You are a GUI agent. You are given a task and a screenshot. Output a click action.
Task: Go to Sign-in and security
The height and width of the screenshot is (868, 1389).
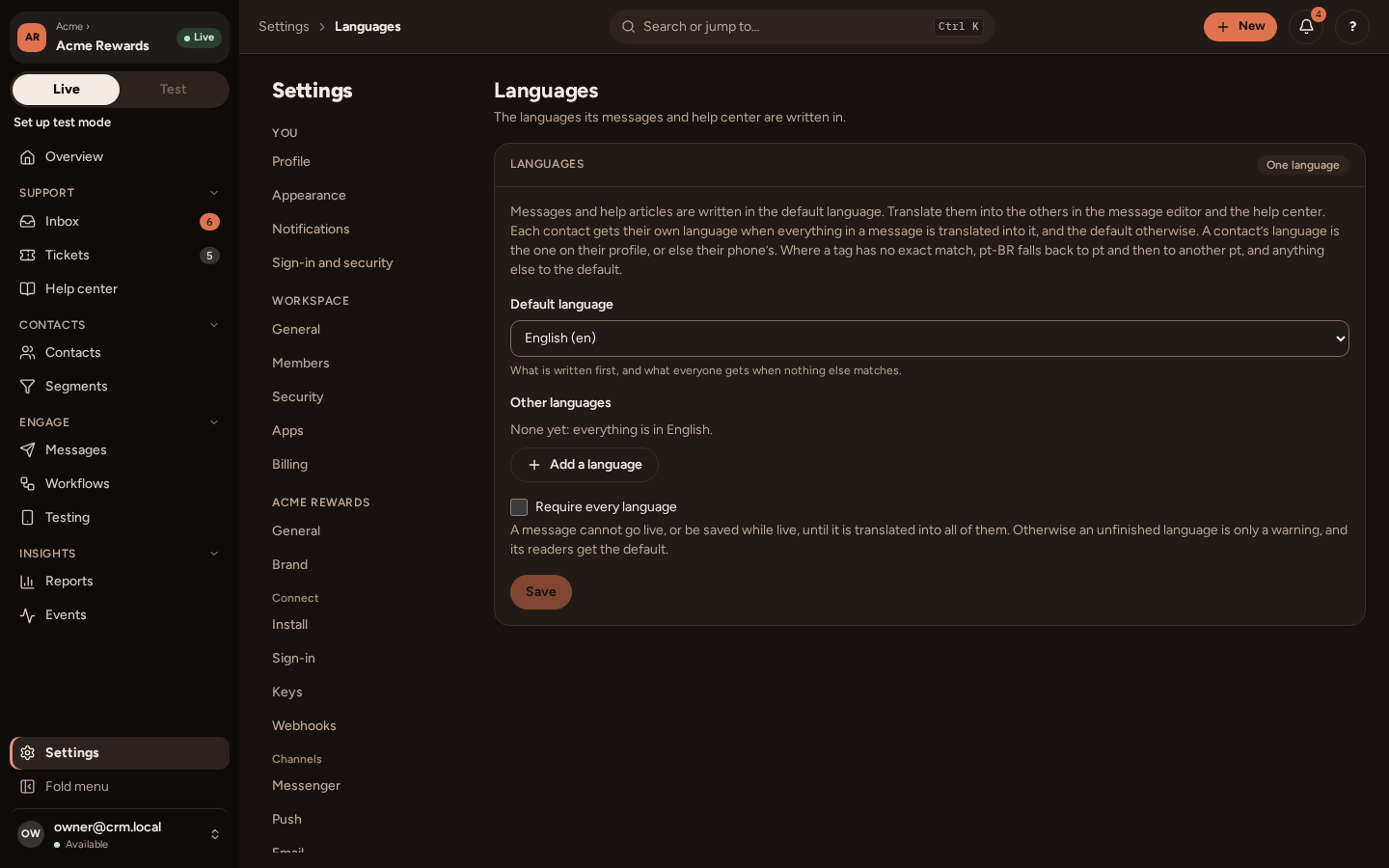333,263
